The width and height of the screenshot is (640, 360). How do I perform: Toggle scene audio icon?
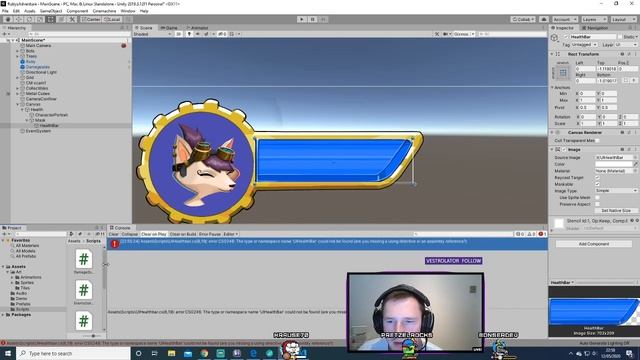198,34
